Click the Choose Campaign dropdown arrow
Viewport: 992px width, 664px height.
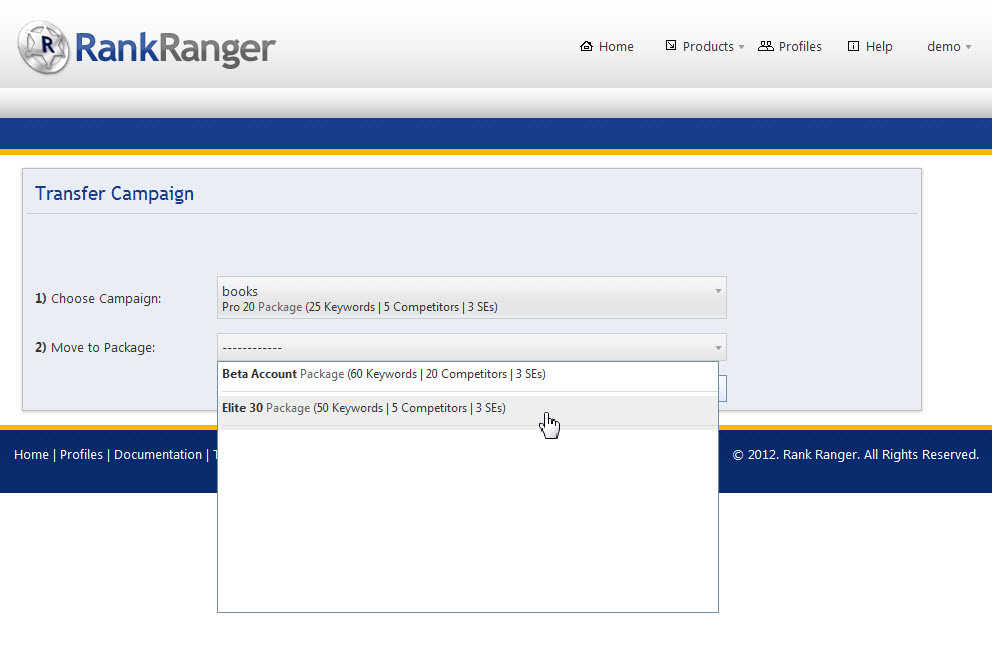717,291
